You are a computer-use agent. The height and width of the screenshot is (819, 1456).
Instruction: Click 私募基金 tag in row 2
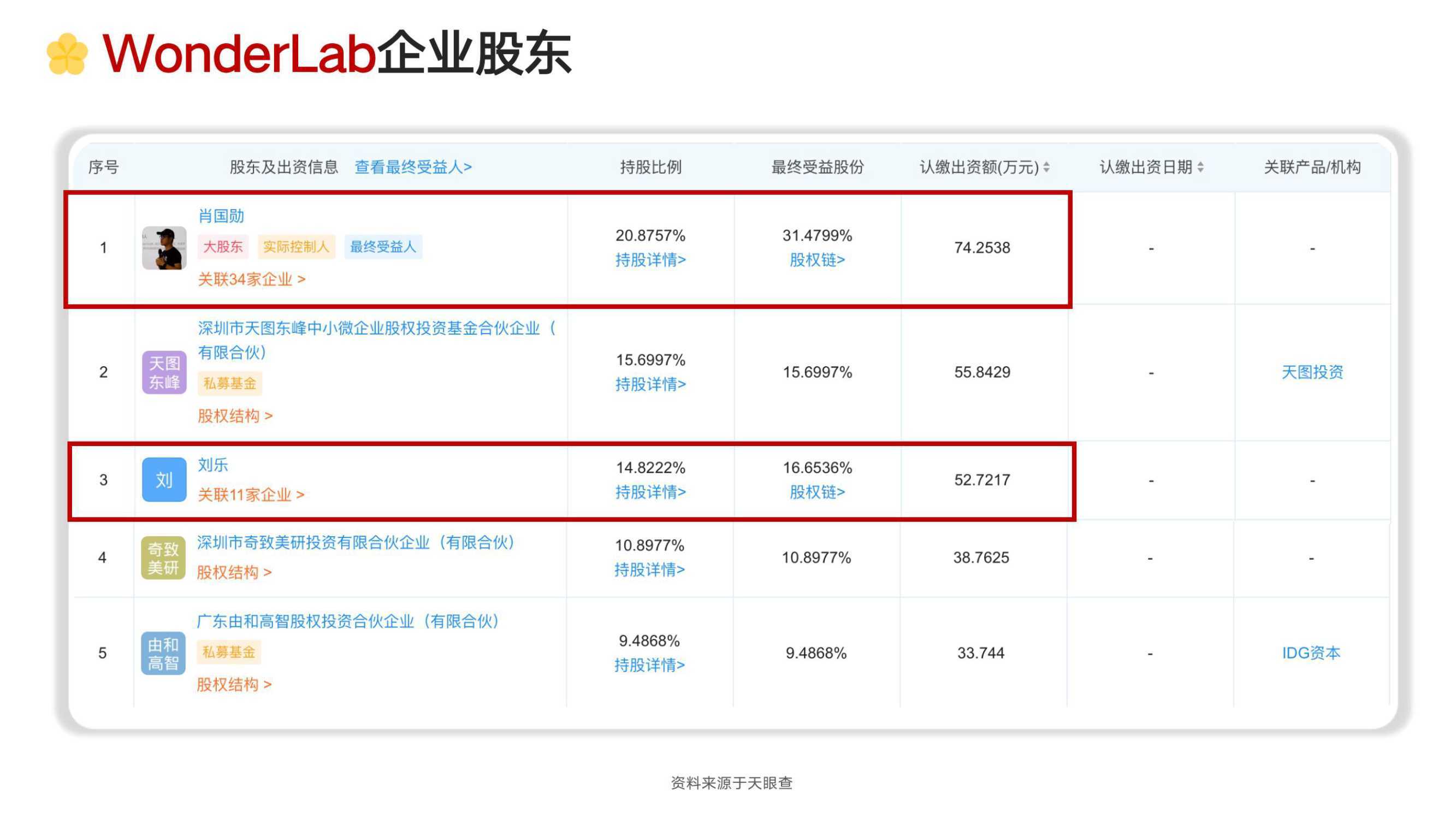(230, 384)
